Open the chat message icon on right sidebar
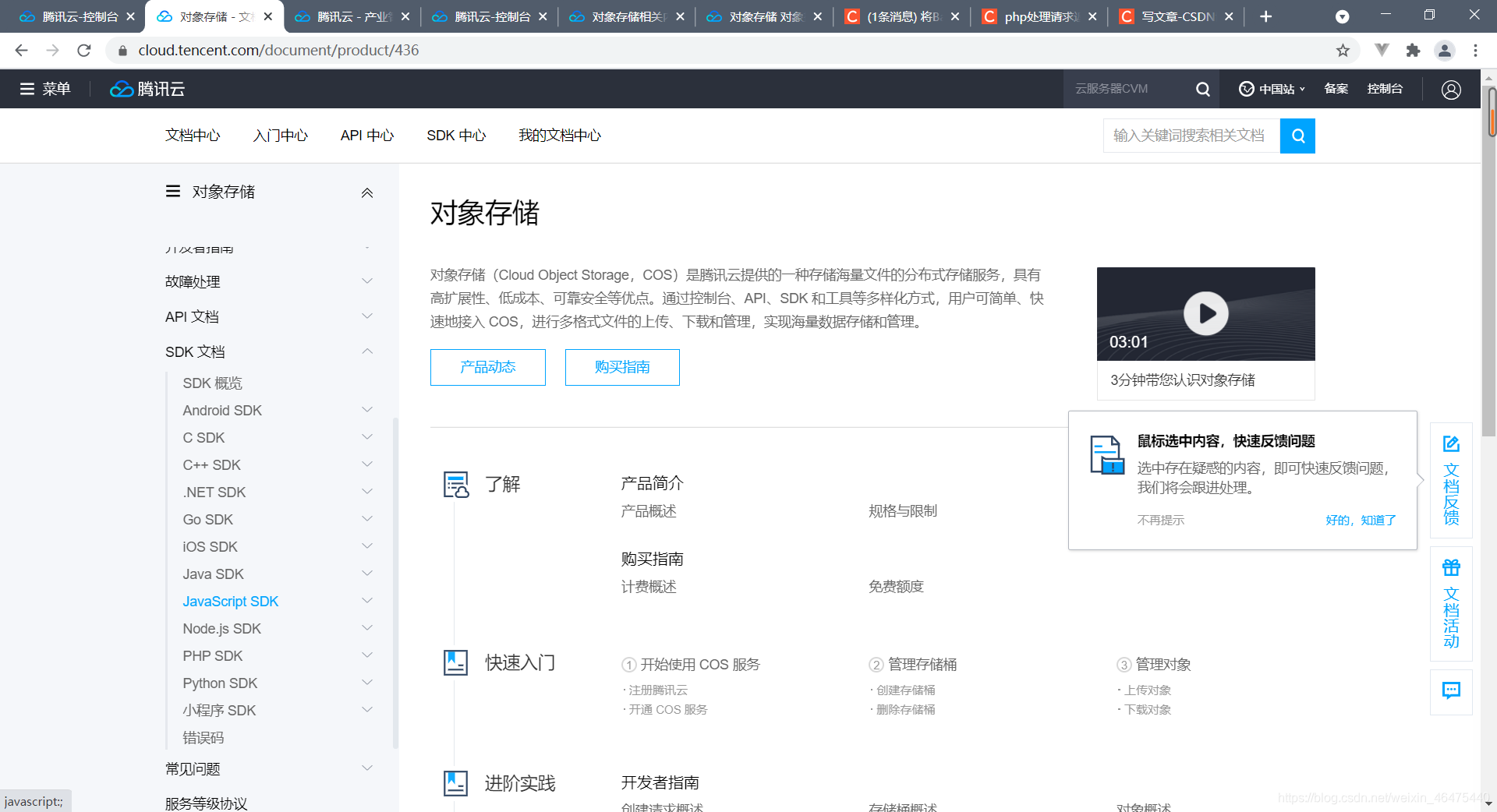Viewport: 1497px width, 812px height. pyautogui.click(x=1451, y=691)
